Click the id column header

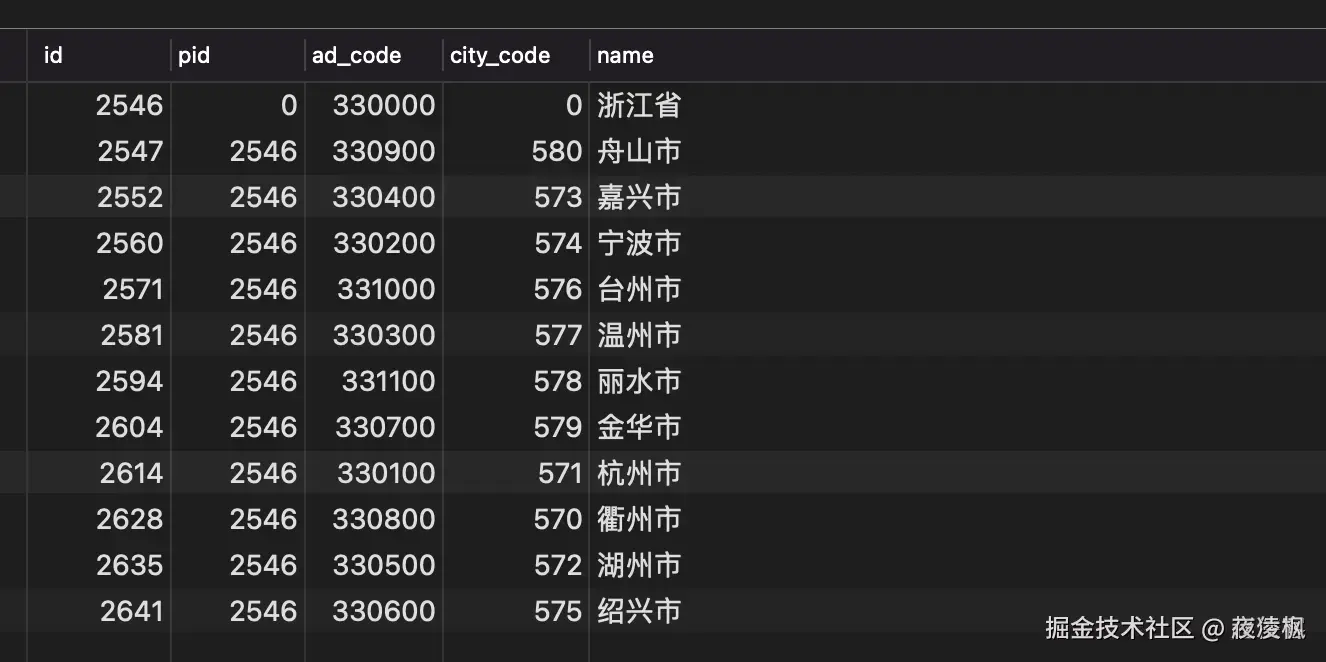52,56
